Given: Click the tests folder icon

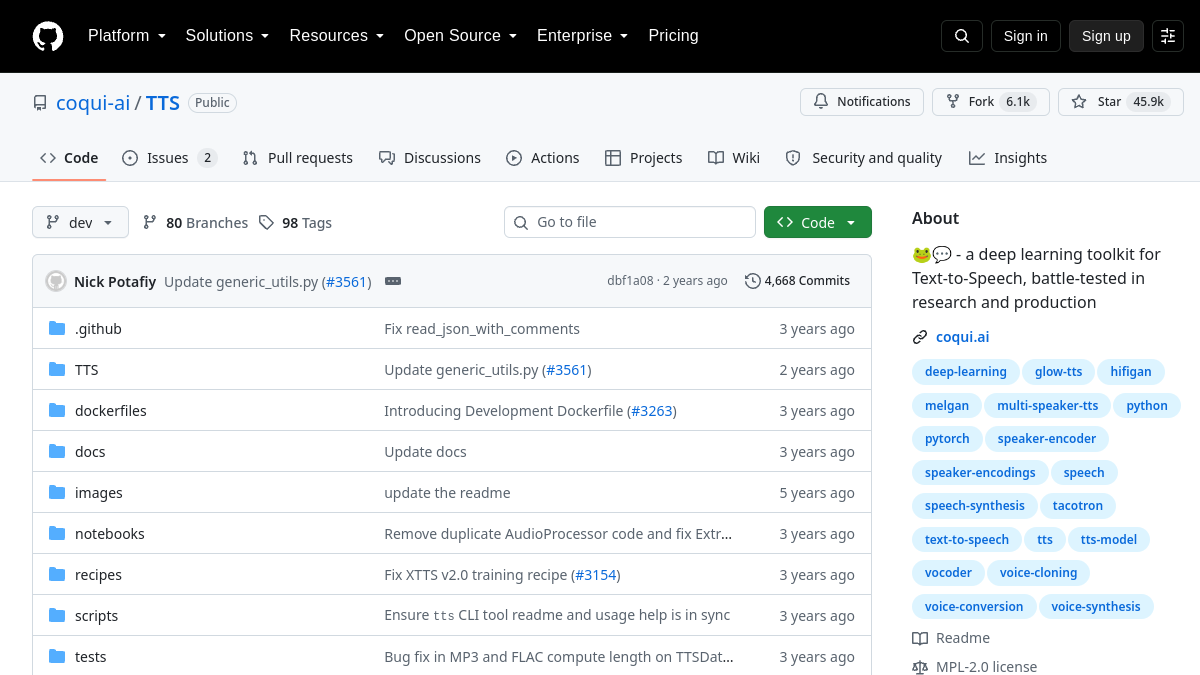Looking at the screenshot, I should pos(57,657).
